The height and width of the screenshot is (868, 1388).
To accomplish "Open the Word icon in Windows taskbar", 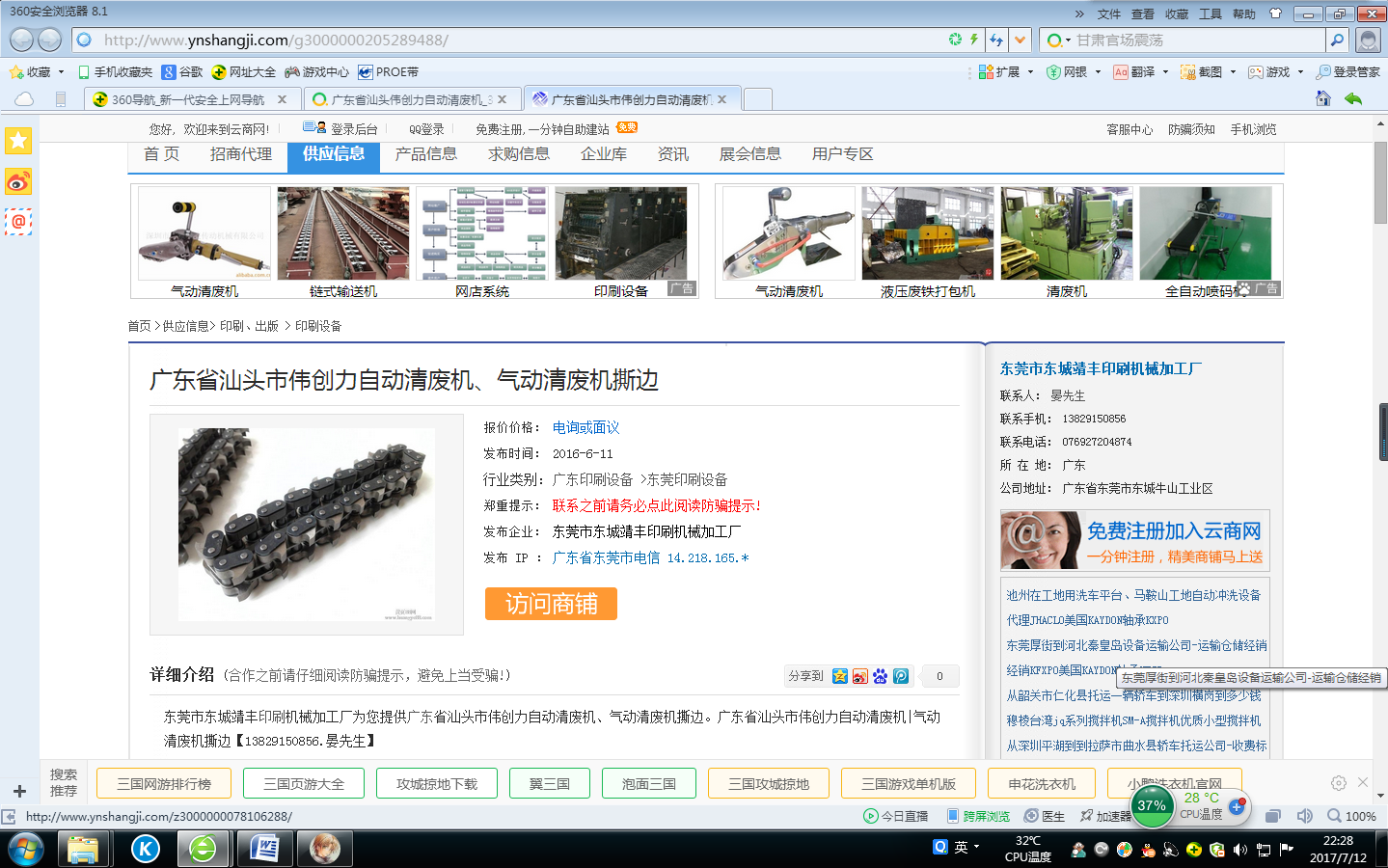I will 264,849.
